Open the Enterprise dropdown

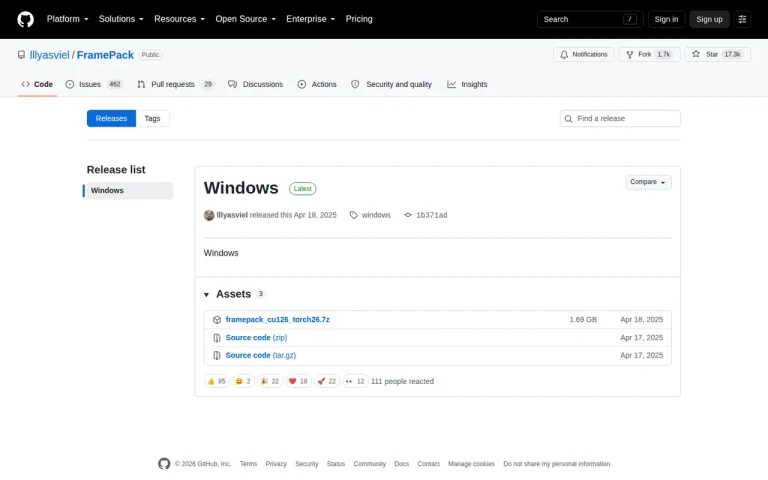tap(311, 19)
